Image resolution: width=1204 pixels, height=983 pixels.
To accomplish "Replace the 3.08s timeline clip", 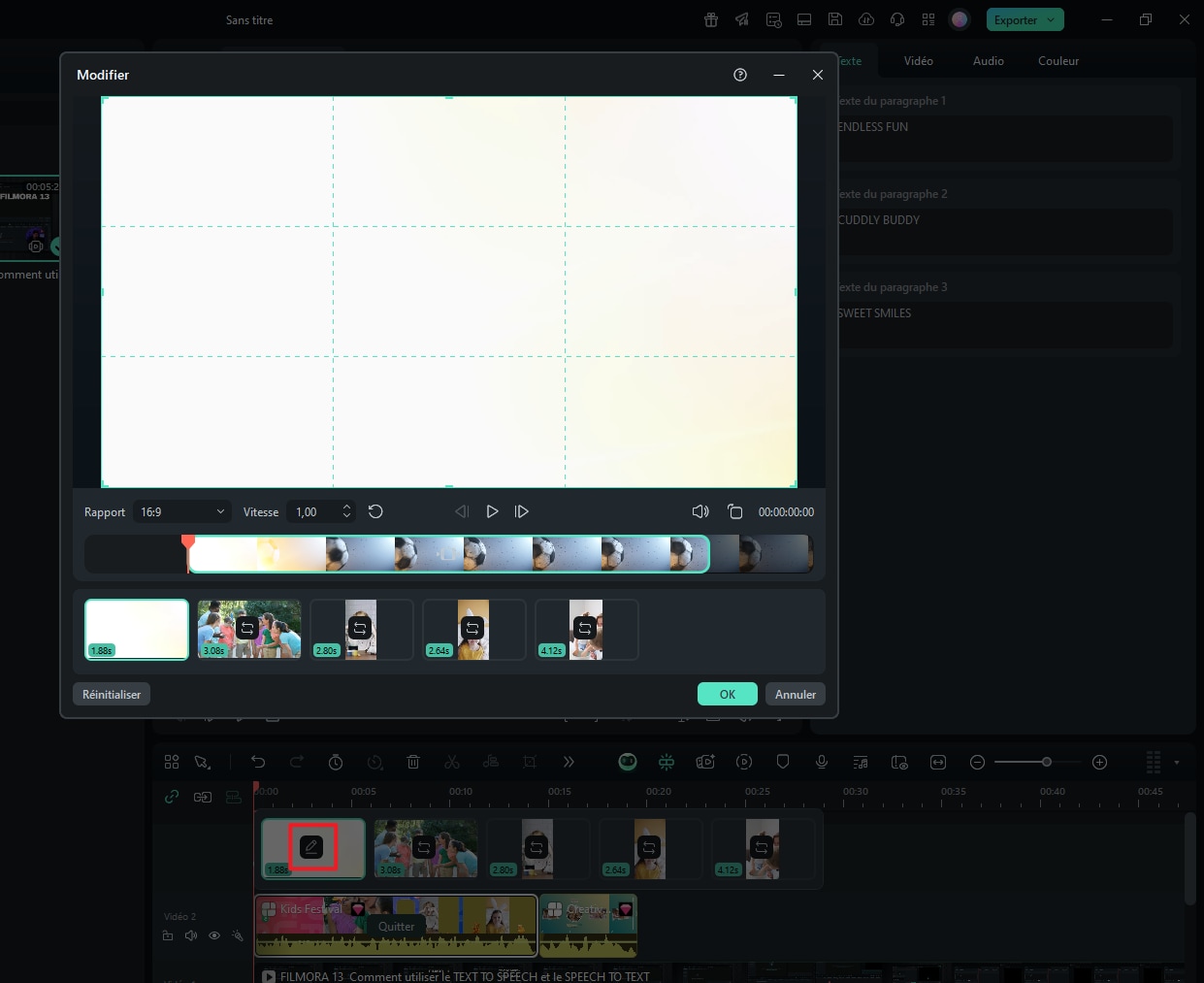I will pos(424,847).
